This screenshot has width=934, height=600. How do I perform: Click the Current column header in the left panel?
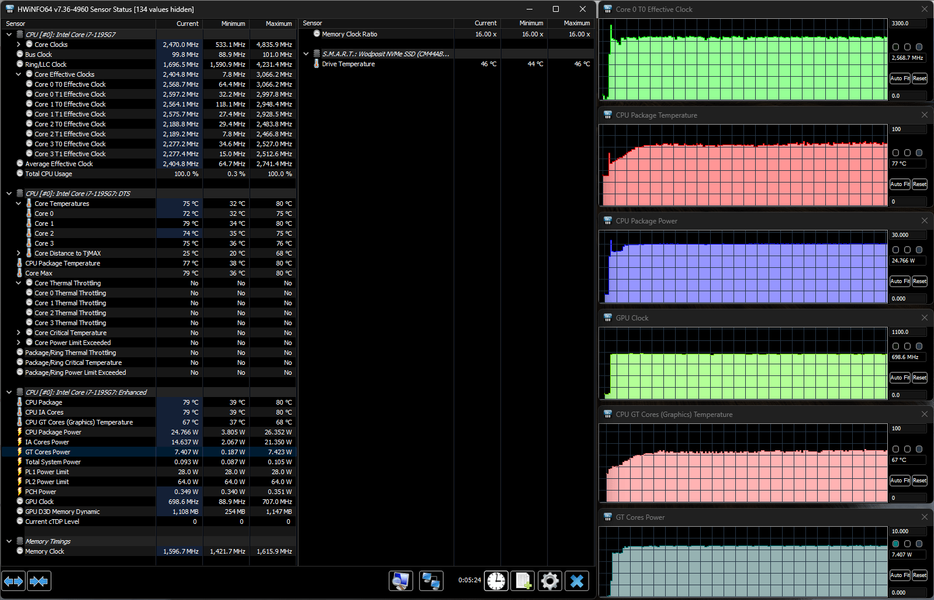(x=186, y=22)
